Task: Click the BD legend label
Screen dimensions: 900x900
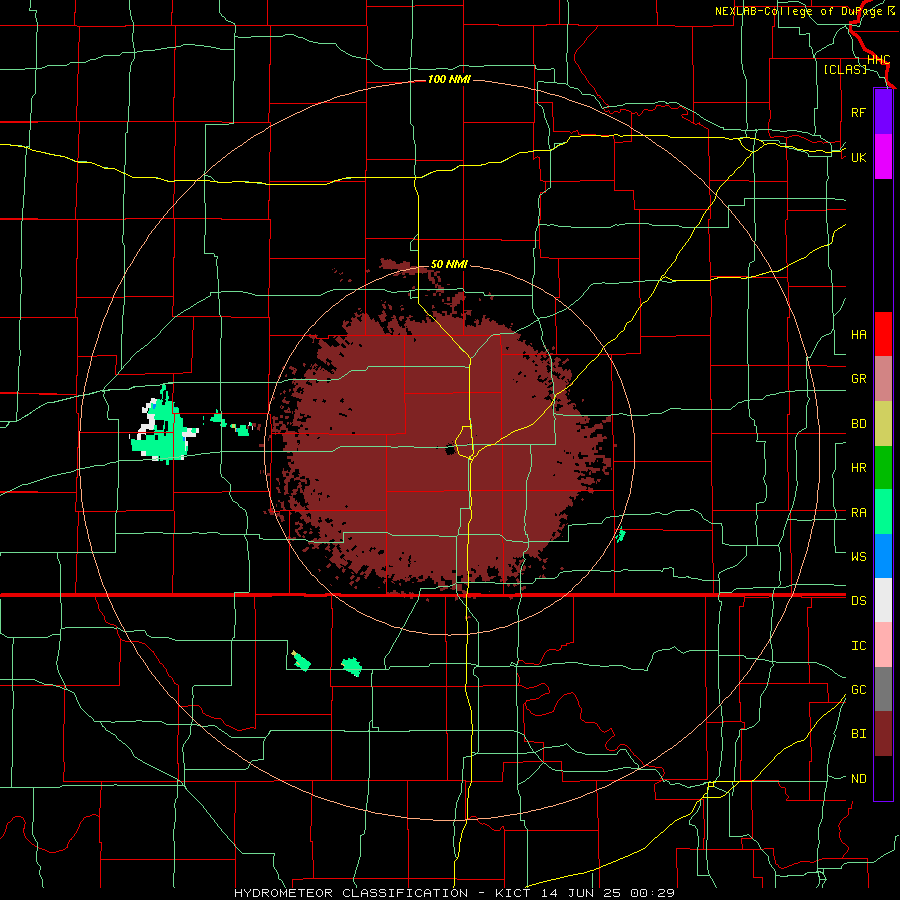Action: click(858, 424)
